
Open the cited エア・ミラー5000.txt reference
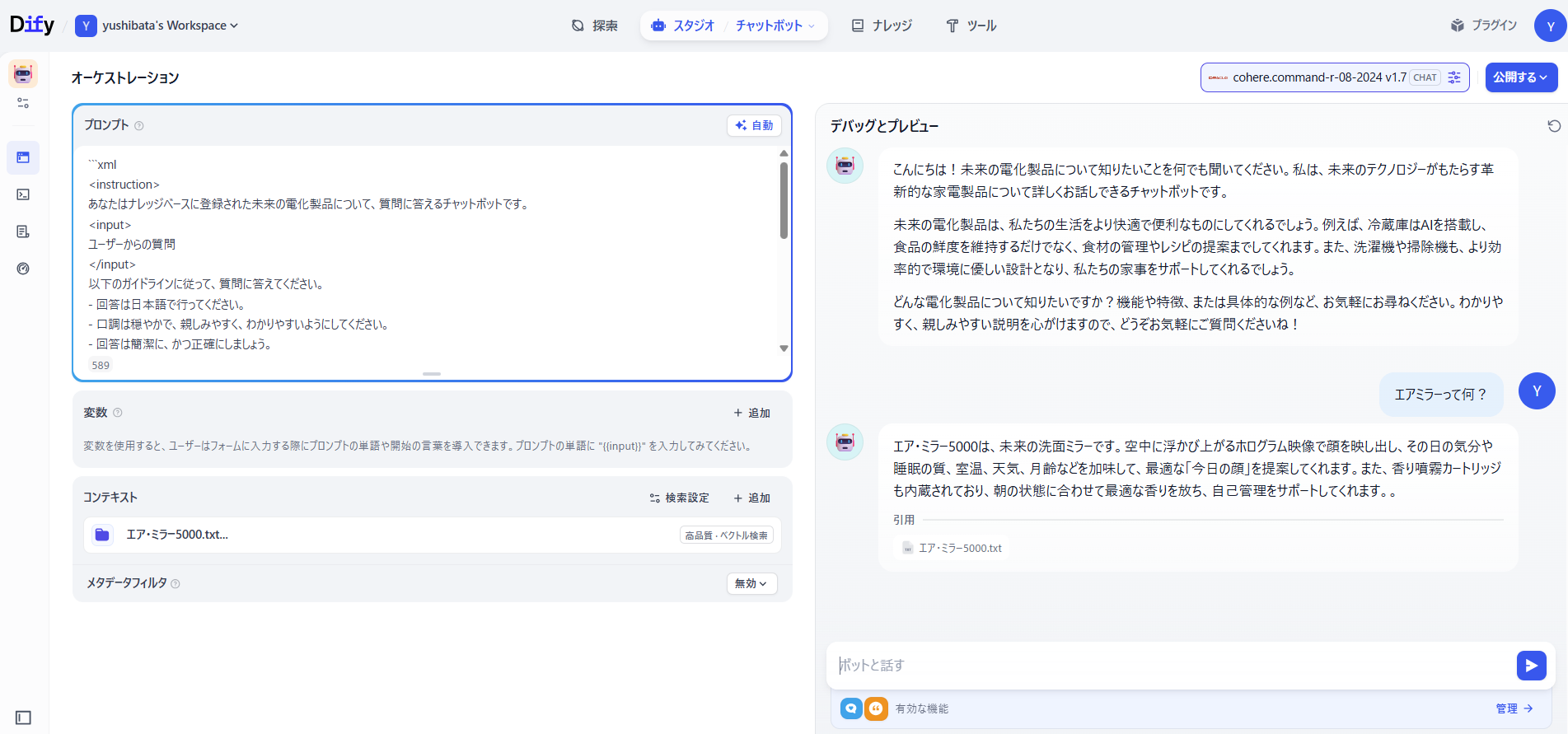(x=953, y=549)
